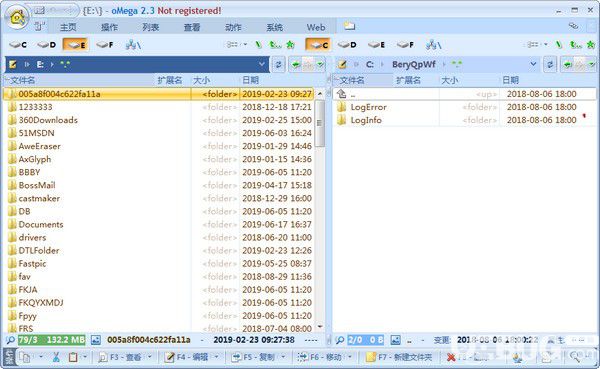
Task: Go back with left pane green arrow
Action: coord(295,65)
